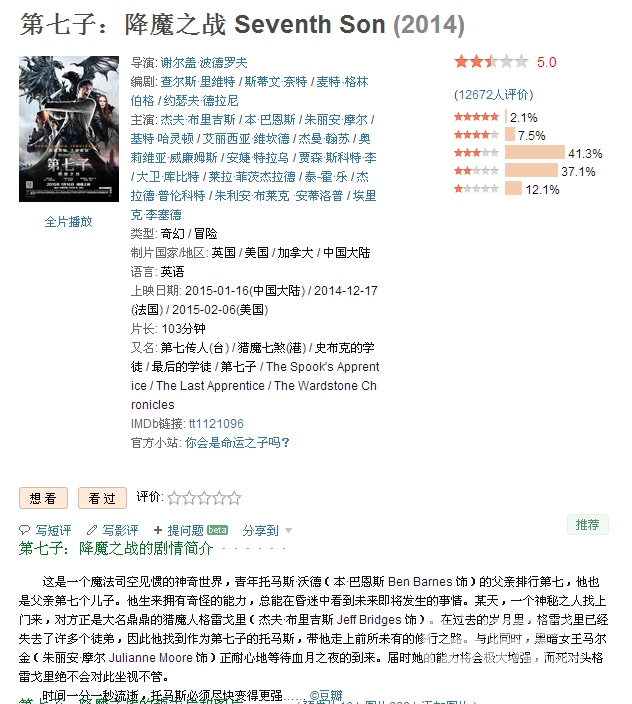Click the three-star rating percentage bar
Image resolution: width=632 pixels, height=704 pixels.
535,152
